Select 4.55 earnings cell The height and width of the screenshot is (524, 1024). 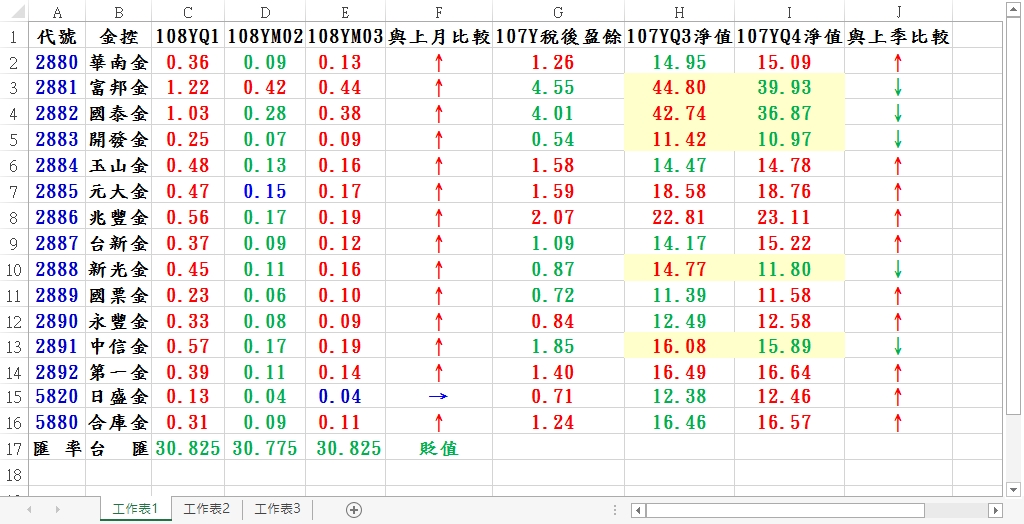click(558, 88)
